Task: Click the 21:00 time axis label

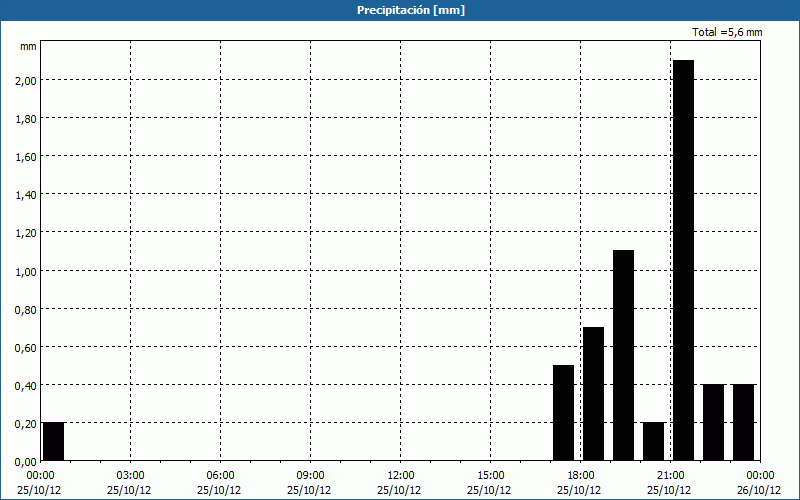Action: pyautogui.click(x=670, y=476)
